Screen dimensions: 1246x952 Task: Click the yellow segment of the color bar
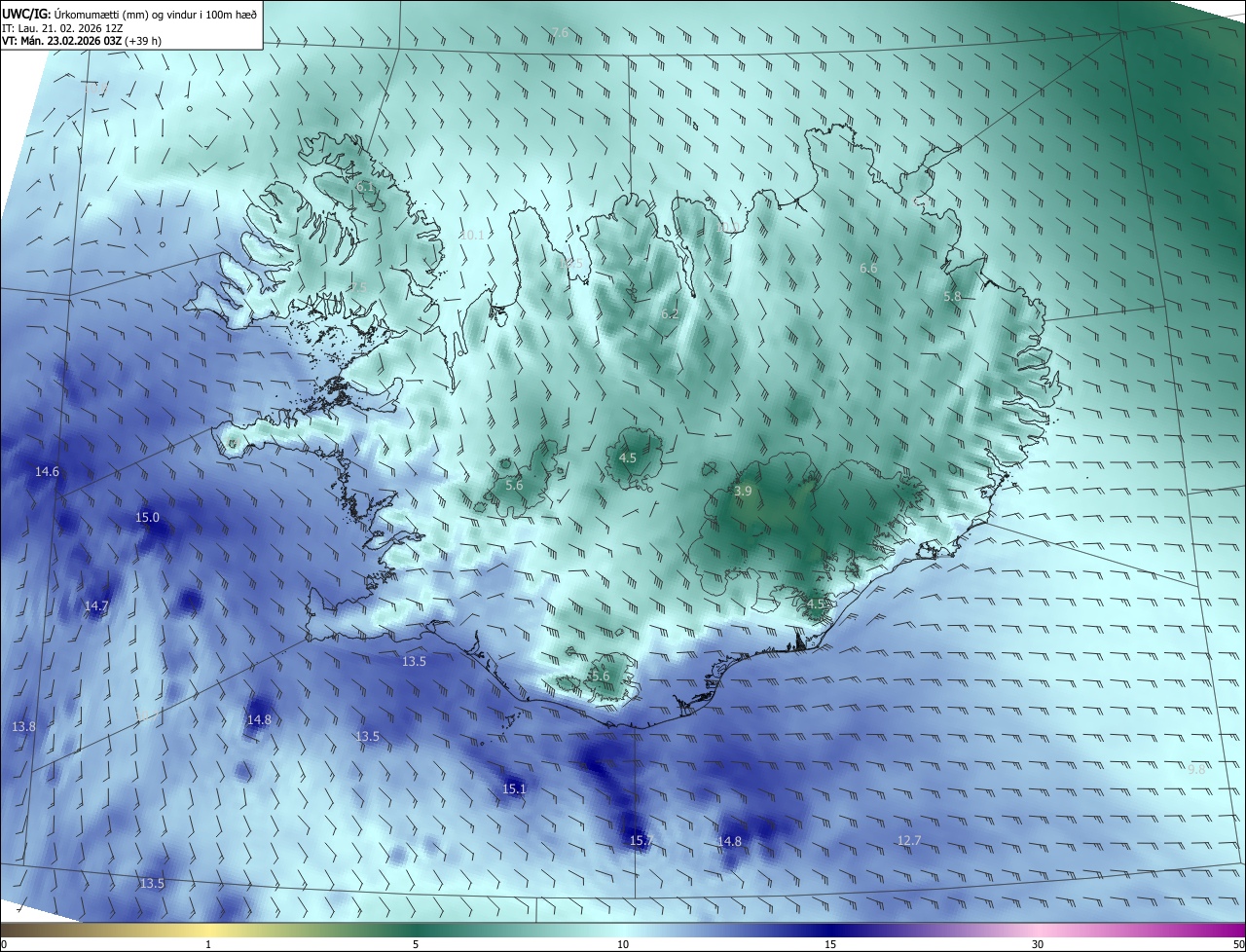tap(208, 930)
